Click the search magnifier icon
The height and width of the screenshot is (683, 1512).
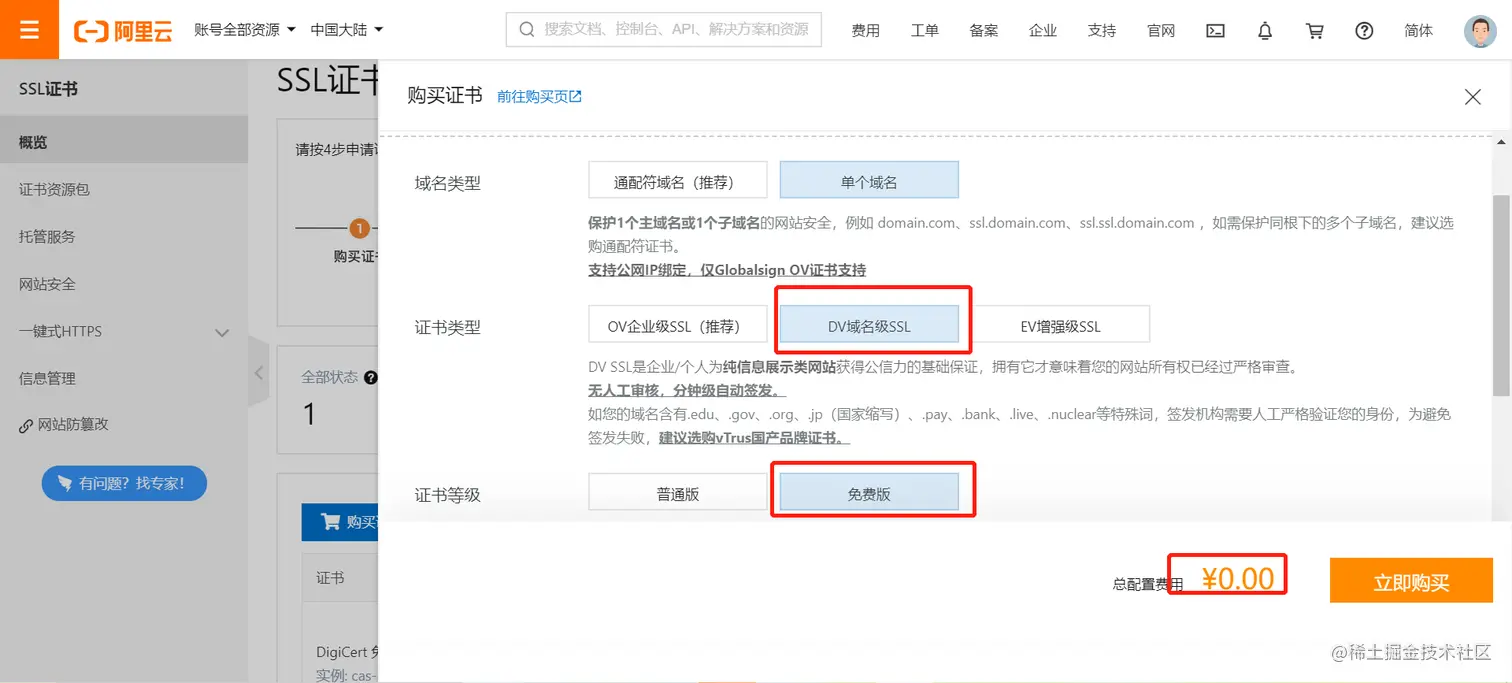[x=526, y=30]
